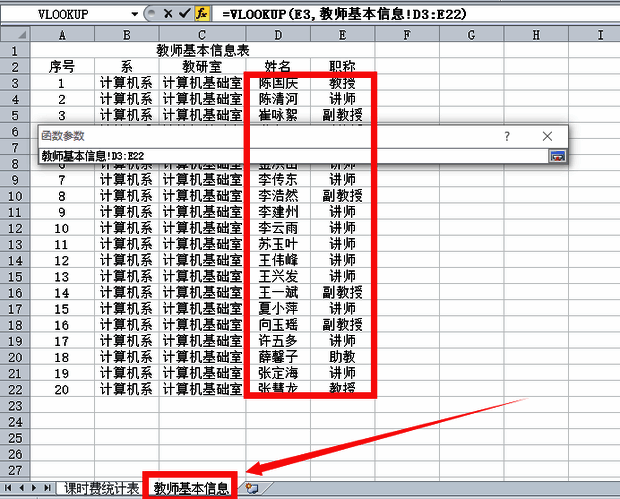
Task: Click inside the formula bar text
Action: click(400, 15)
